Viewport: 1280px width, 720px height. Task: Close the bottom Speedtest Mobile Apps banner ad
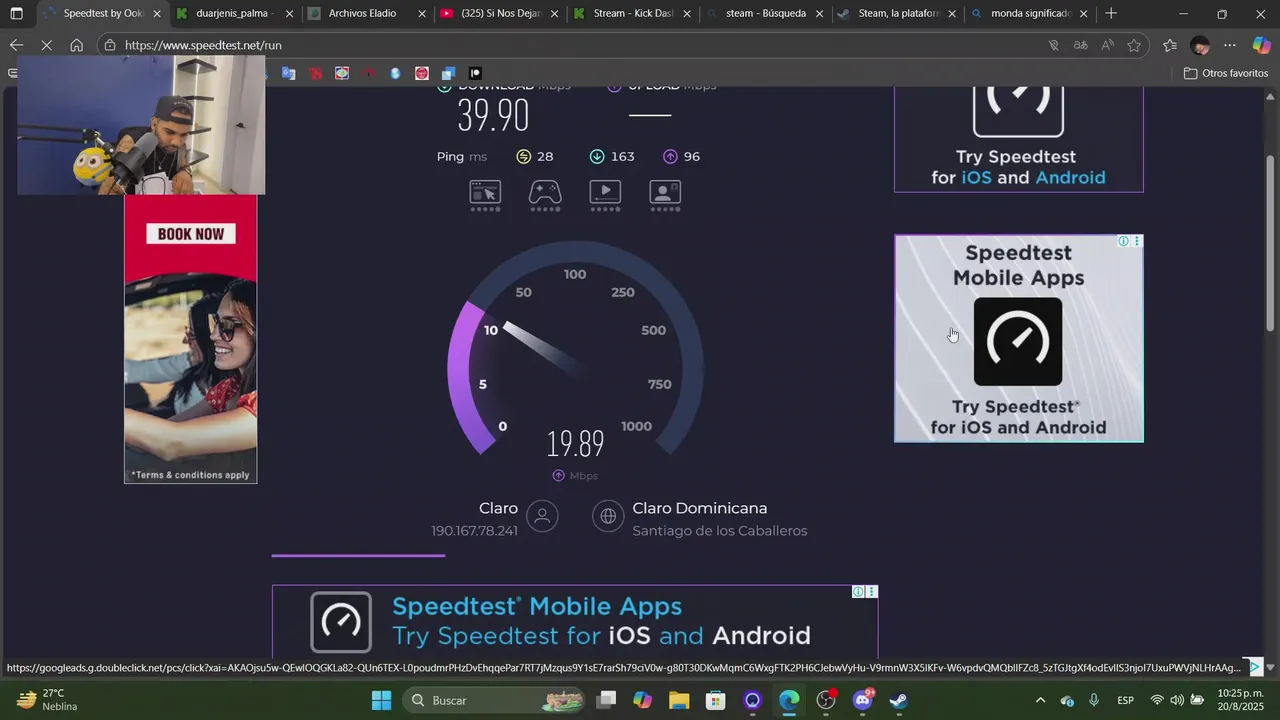click(x=871, y=592)
